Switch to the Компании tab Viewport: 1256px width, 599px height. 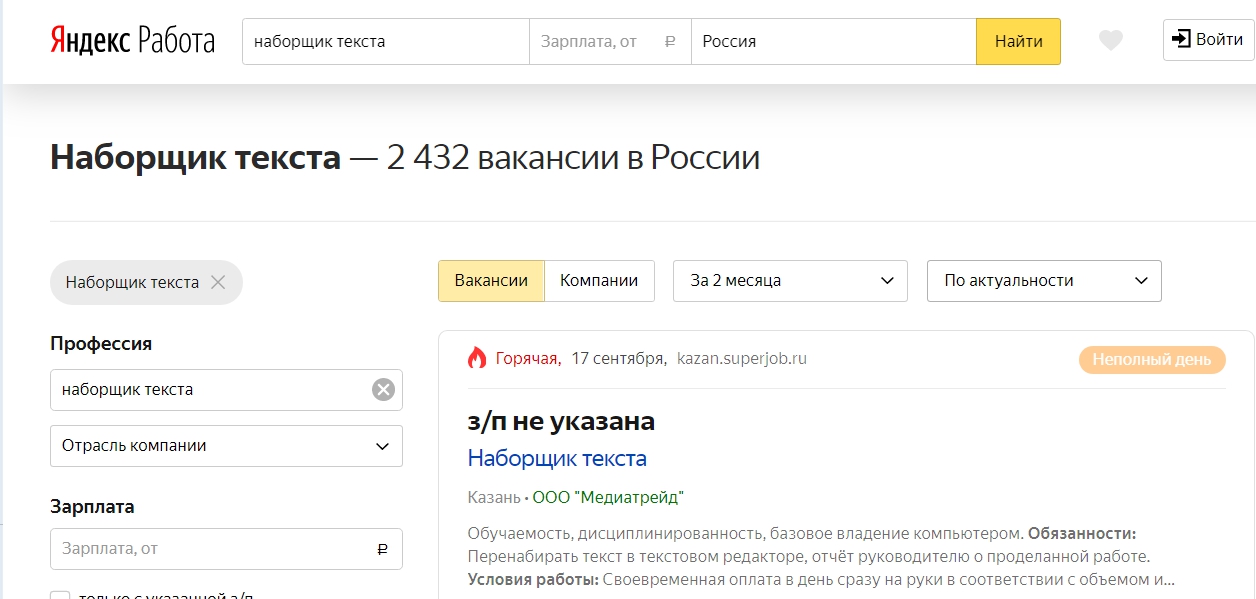[599, 281]
